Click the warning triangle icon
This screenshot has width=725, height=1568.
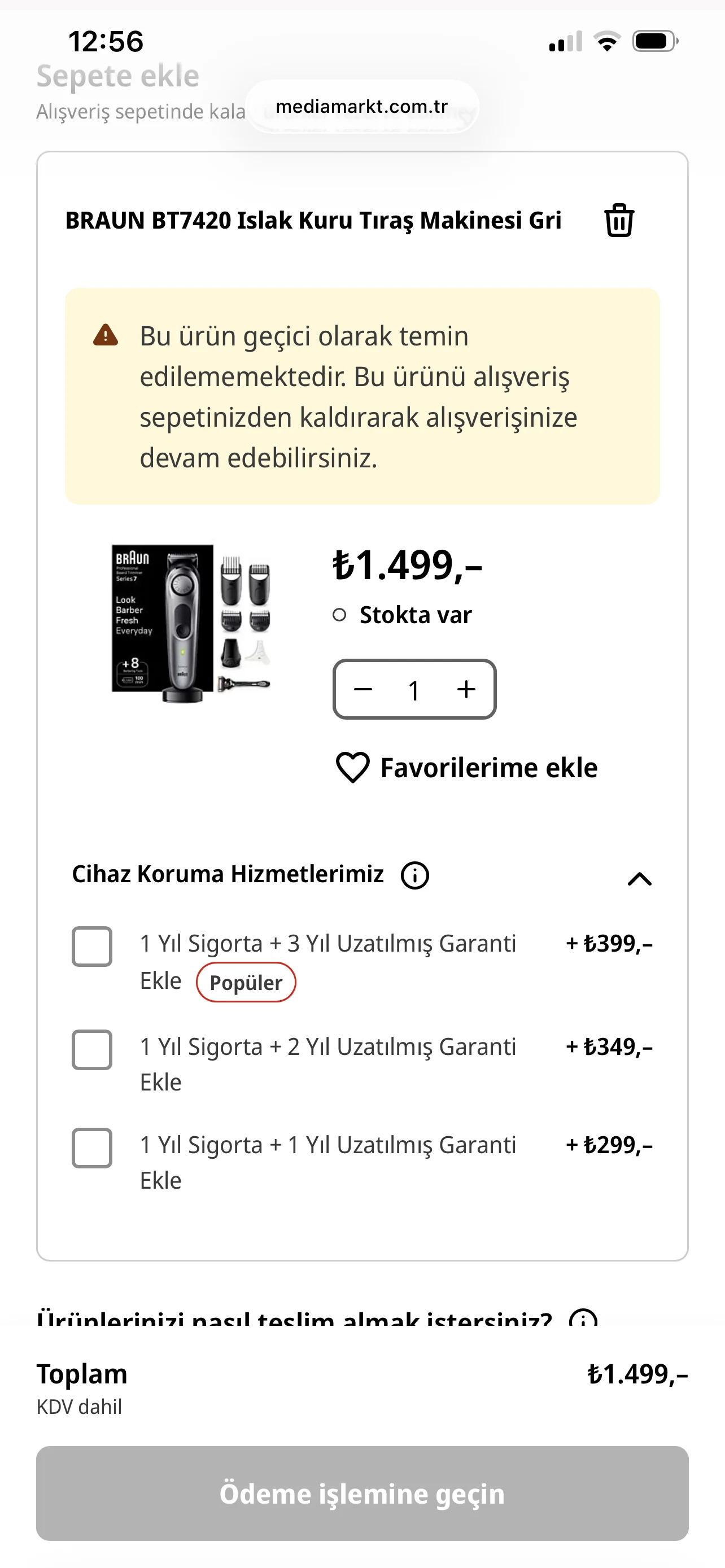[106, 335]
